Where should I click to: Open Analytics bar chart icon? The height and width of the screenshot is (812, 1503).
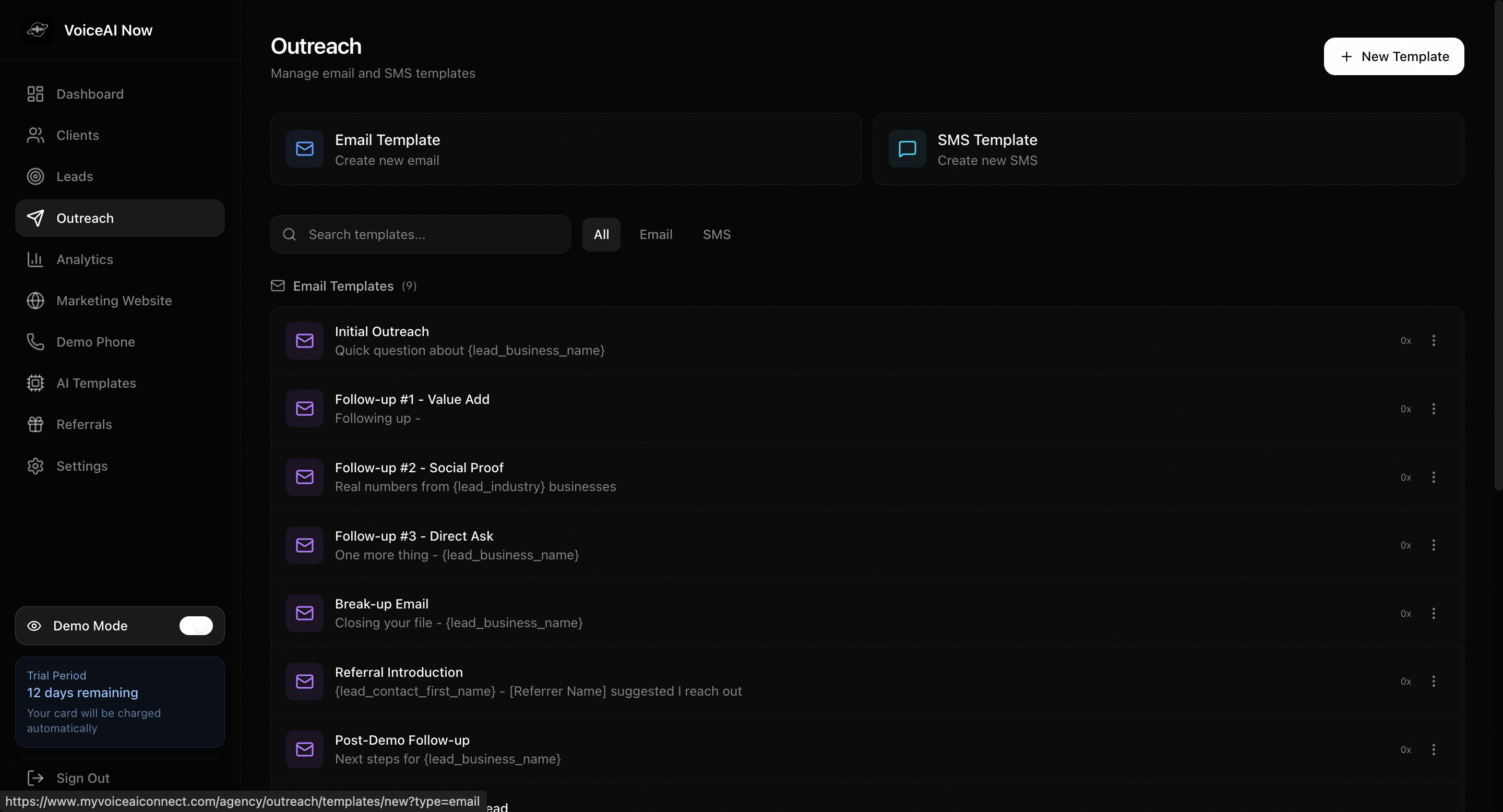pyautogui.click(x=35, y=259)
